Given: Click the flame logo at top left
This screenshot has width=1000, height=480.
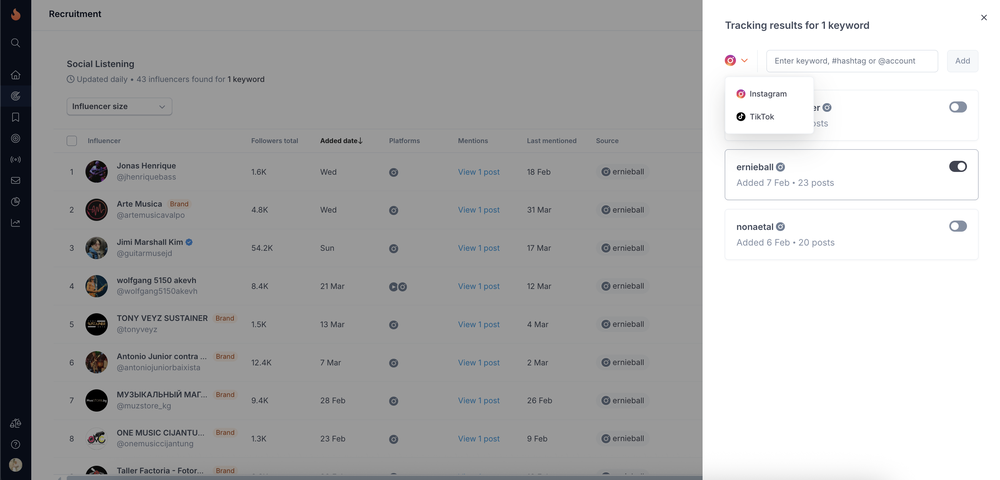Looking at the screenshot, I should (x=15, y=14).
